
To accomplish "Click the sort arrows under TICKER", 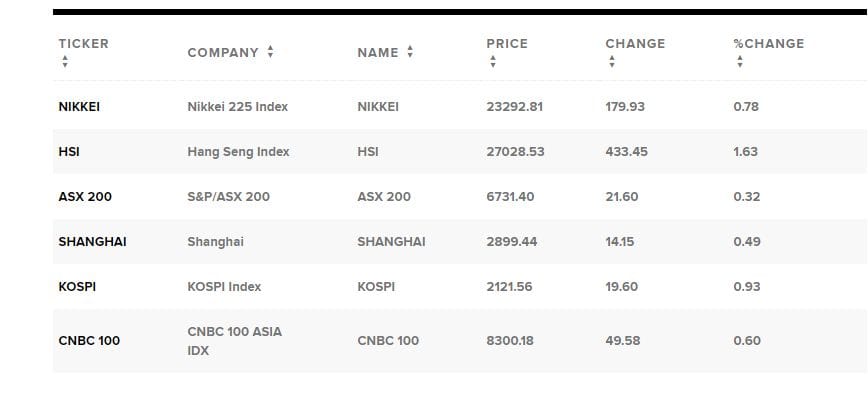I will click(65, 61).
